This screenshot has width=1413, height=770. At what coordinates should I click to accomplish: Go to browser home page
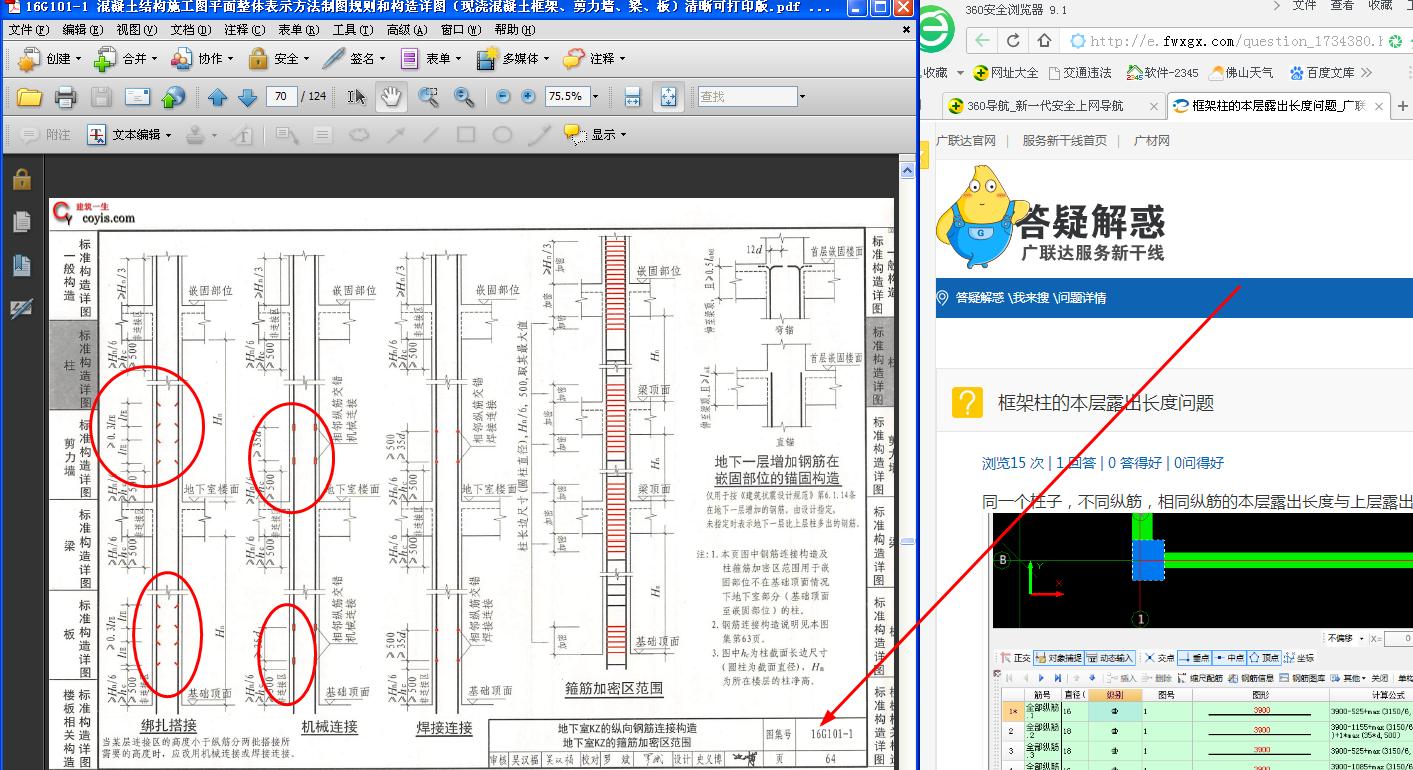point(1044,41)
